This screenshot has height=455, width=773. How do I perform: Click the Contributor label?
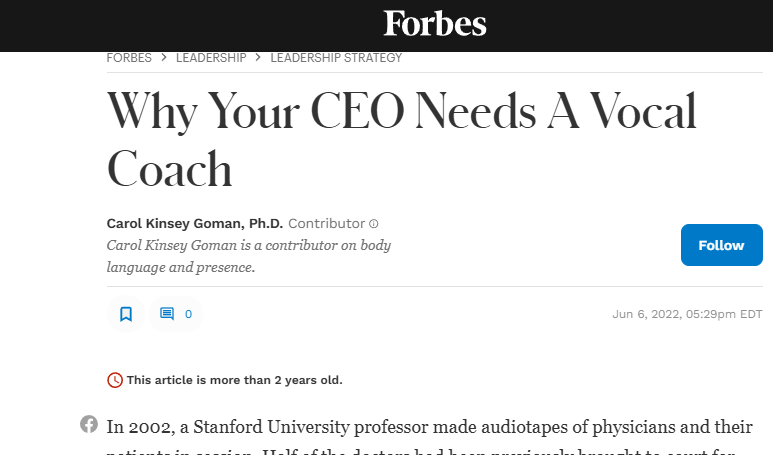[326, 223]
